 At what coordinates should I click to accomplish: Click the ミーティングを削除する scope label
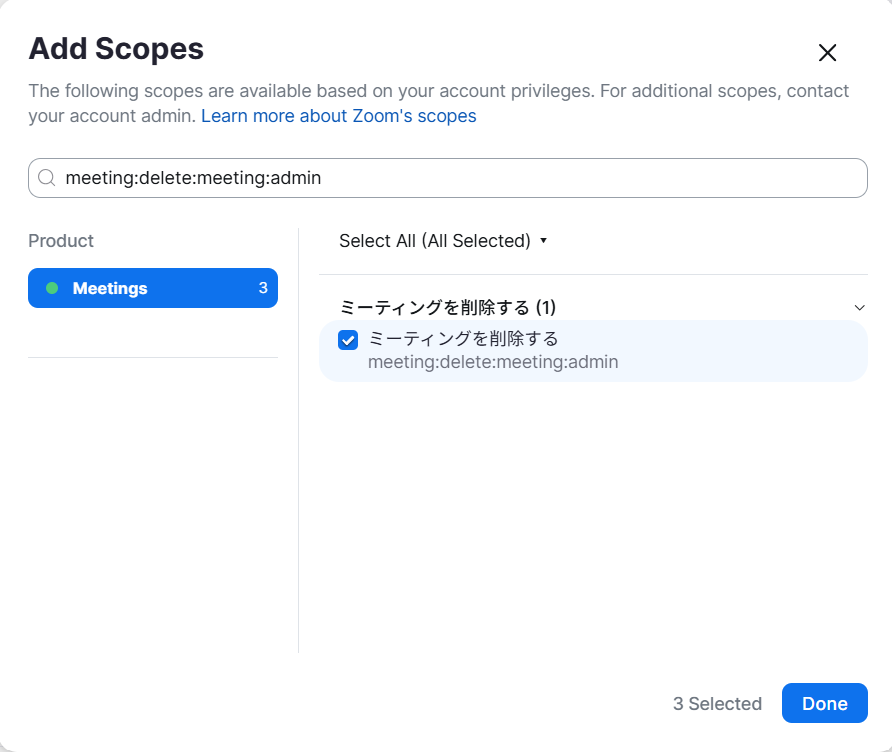click(x=463, y=339)
